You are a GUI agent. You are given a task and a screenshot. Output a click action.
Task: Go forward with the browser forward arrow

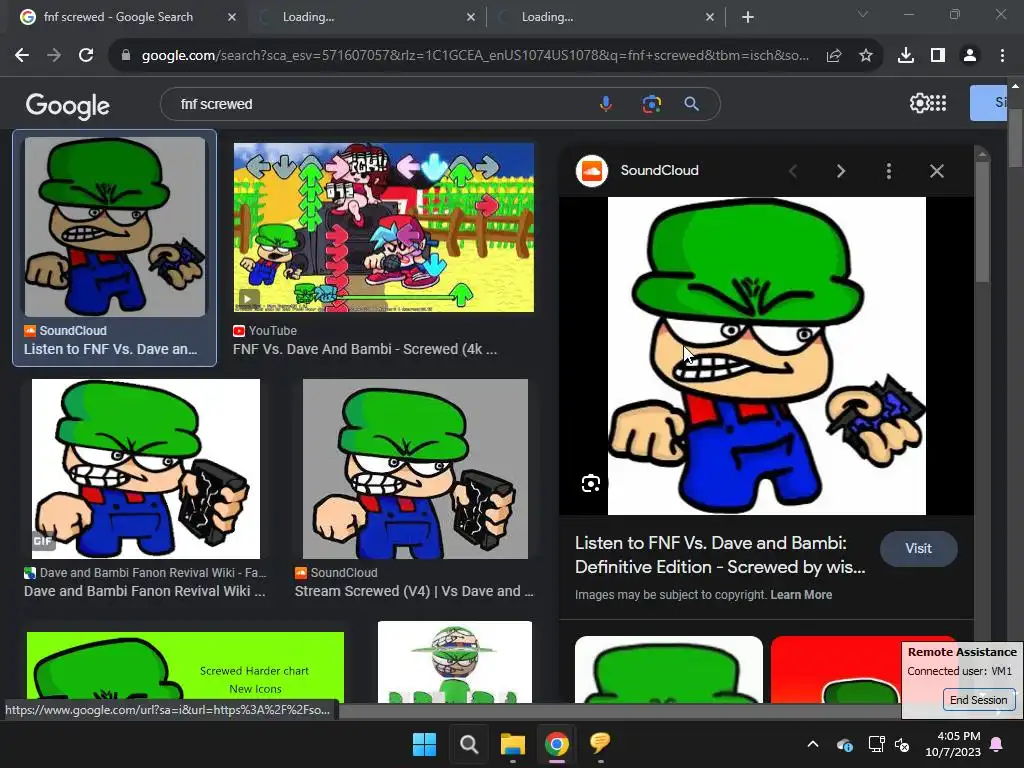(54, 56)
